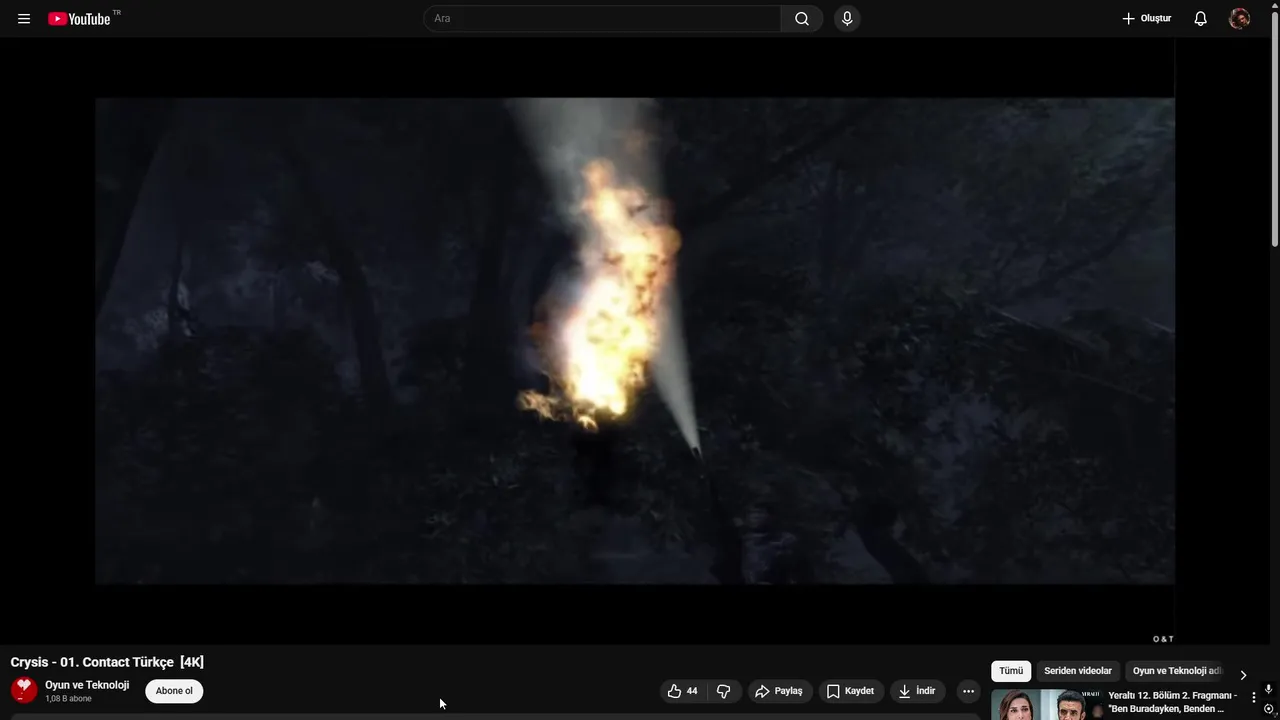Like the video with 44 likes

point(683,691)
